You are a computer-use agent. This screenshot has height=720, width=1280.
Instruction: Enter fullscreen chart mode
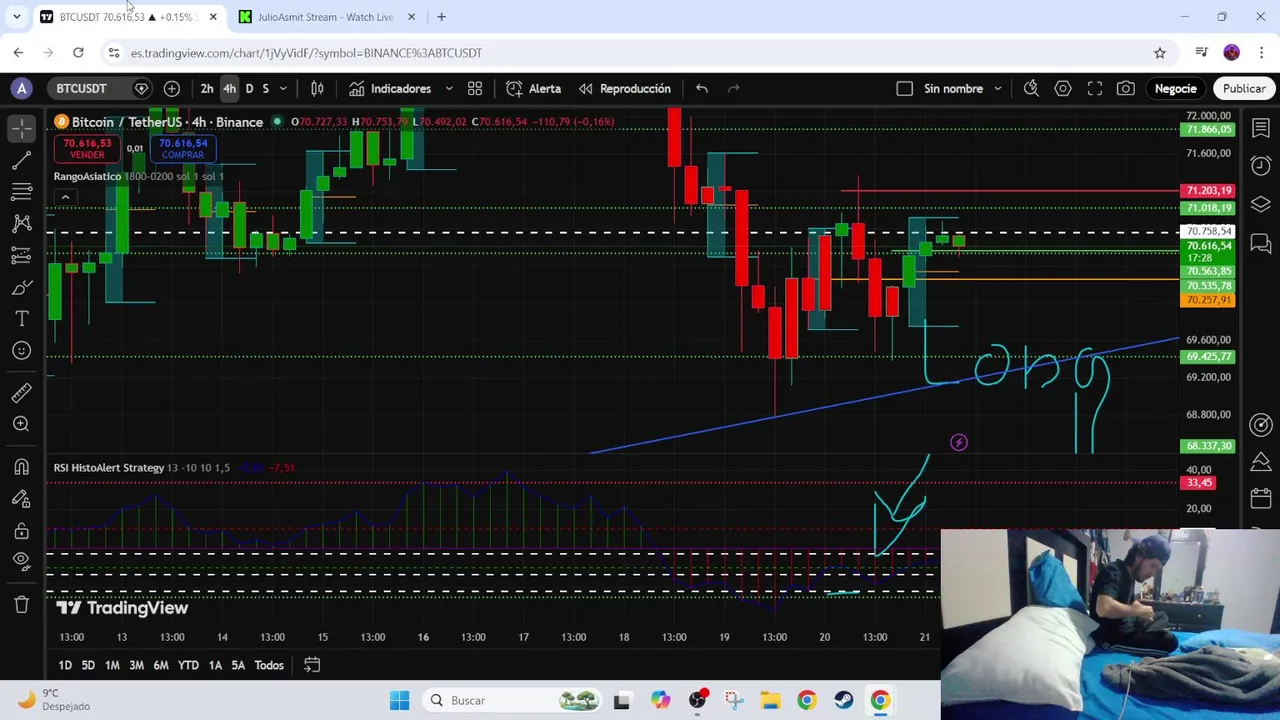click(x=1095, y=89)
